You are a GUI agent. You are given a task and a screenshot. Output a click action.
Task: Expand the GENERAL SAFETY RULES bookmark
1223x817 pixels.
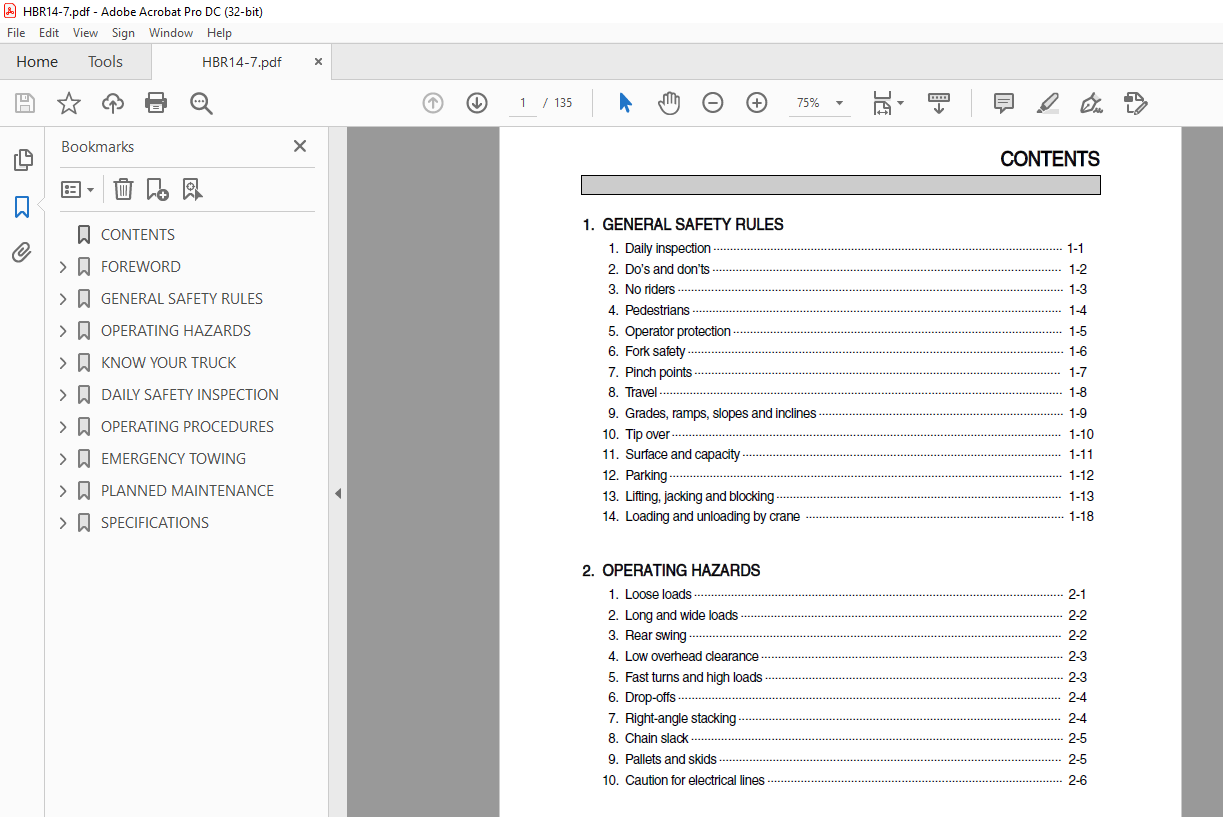(x=63, y=299)
